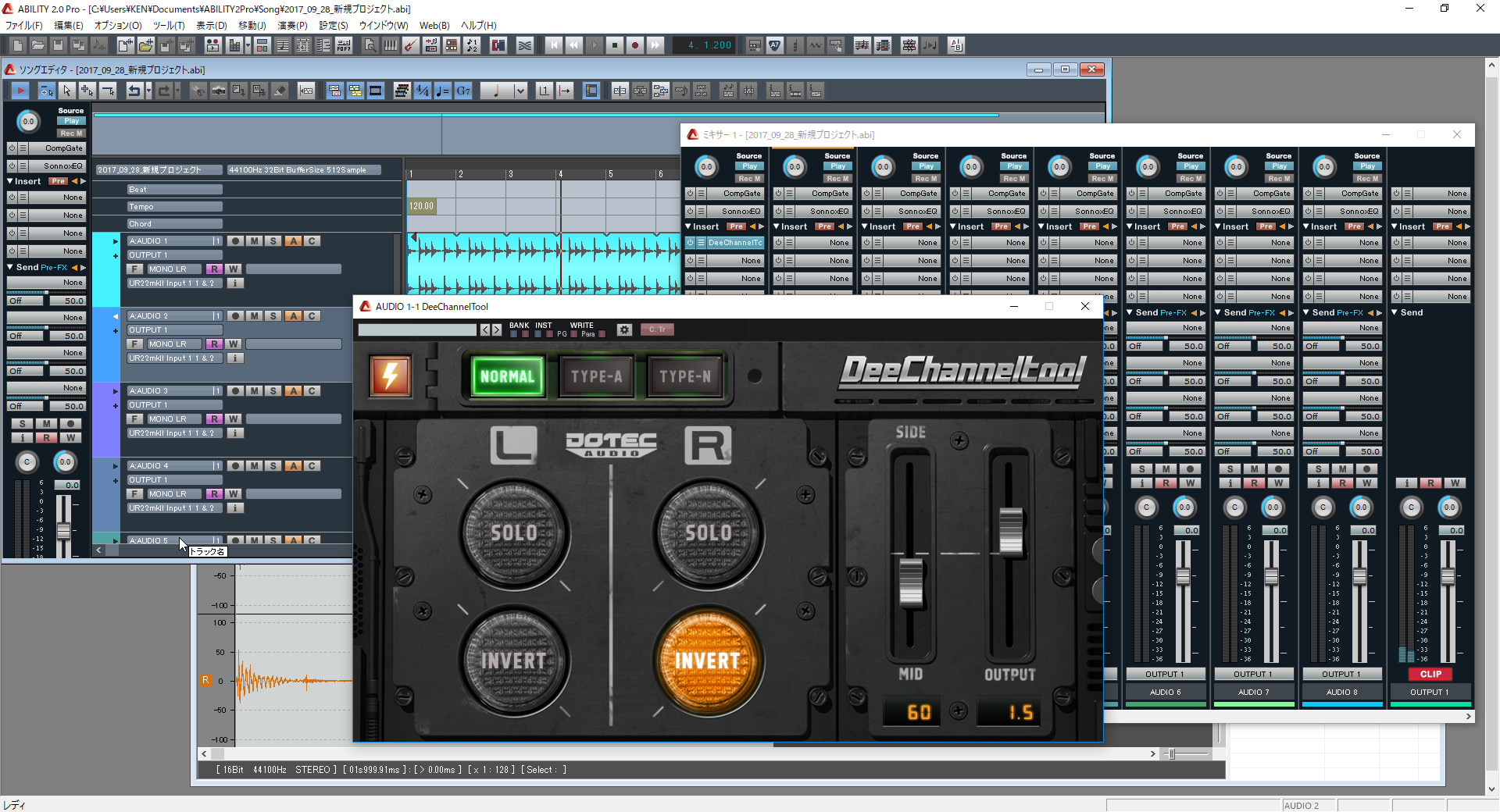Open note length dropdown in song editor toolbar
This screenshot has width=1500, height=812.
point(520,91)
